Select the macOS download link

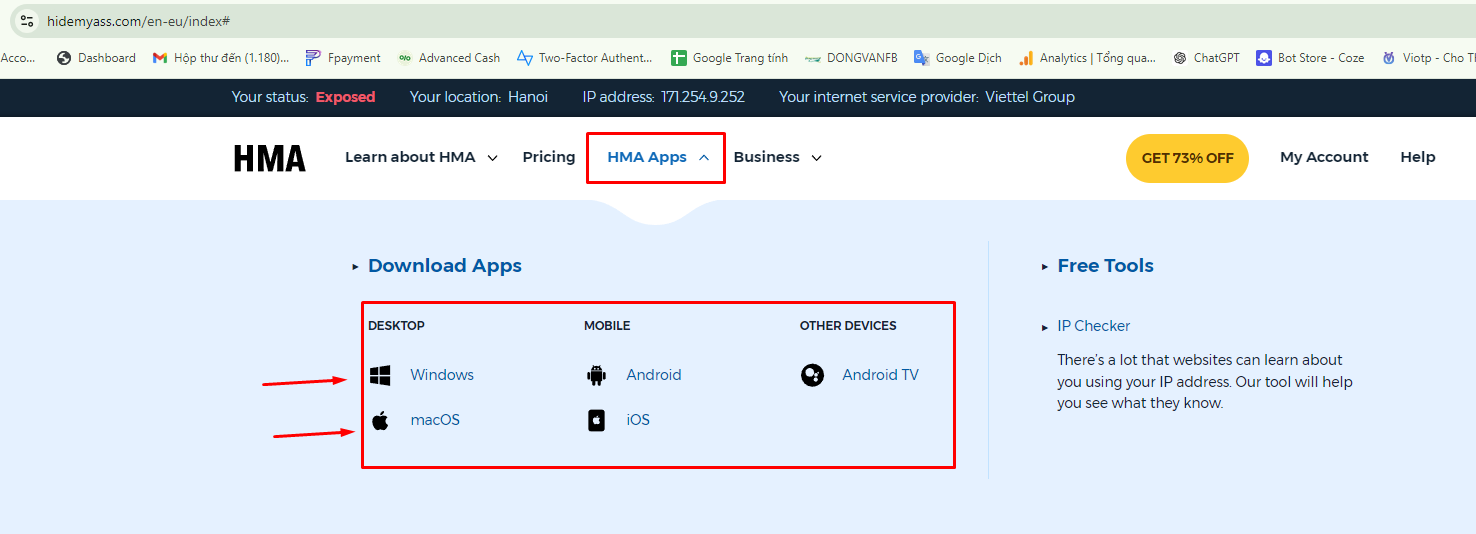click(435, 420)
